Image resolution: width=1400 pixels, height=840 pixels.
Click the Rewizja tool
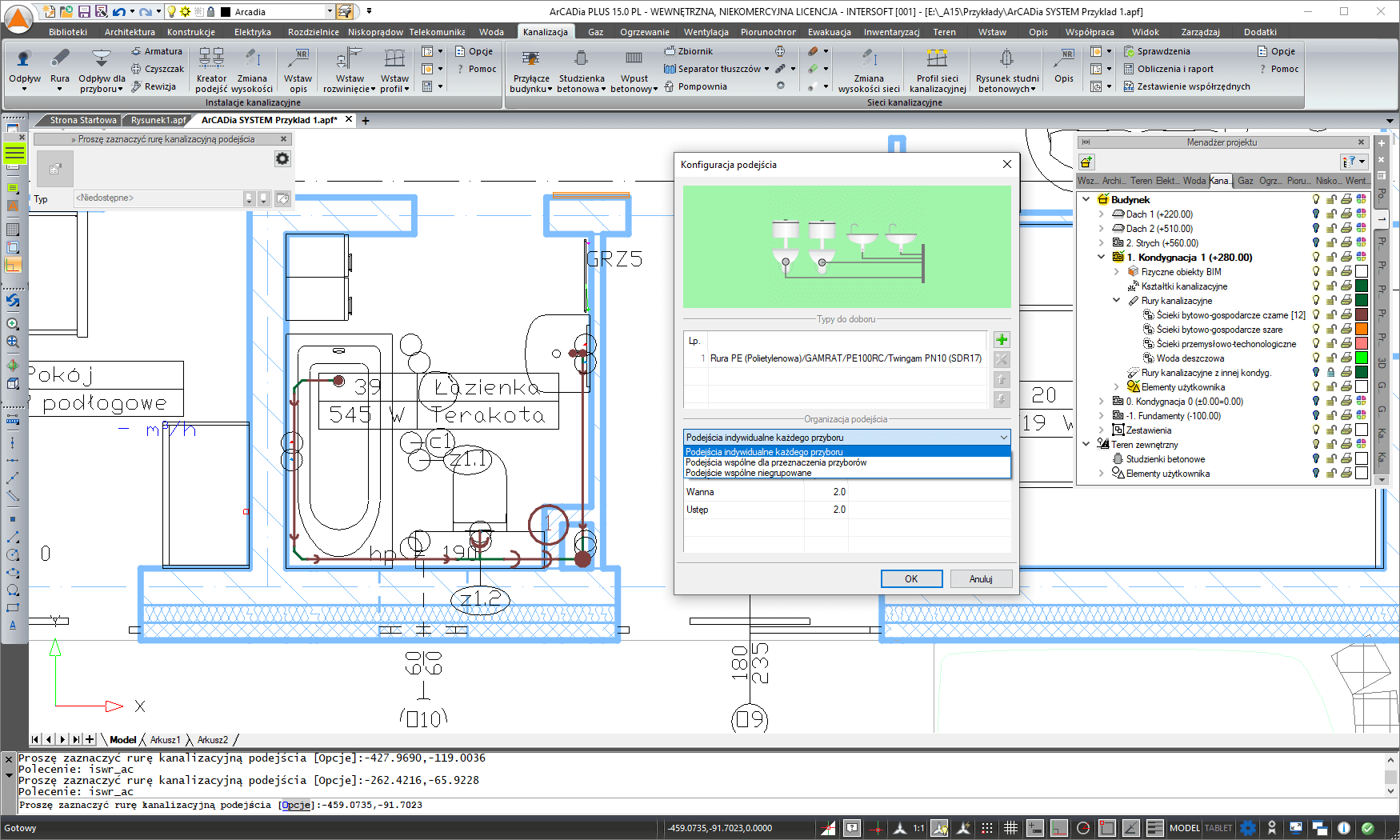(154, 86)
